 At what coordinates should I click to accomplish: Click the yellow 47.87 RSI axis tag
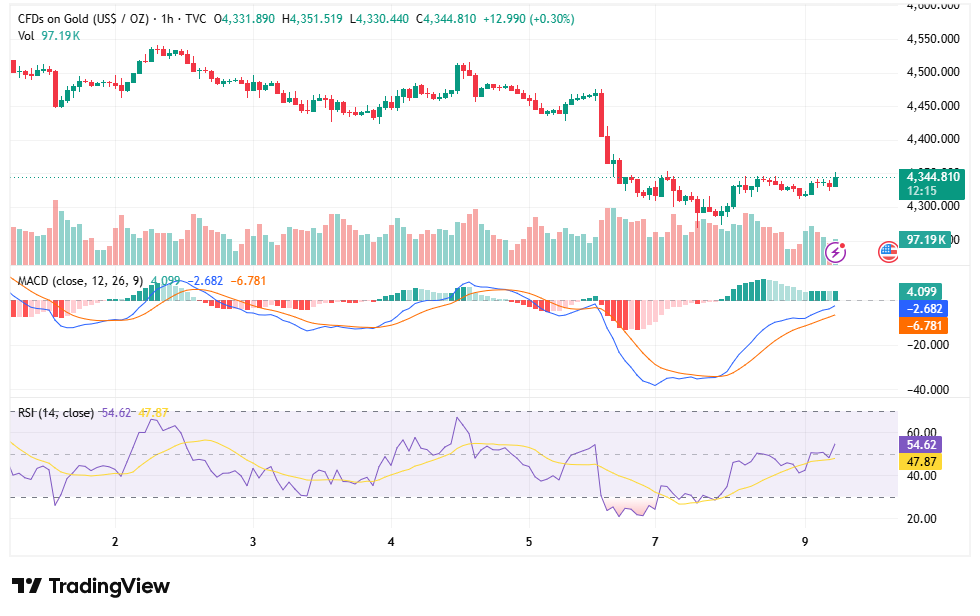[x=921, y=462]
